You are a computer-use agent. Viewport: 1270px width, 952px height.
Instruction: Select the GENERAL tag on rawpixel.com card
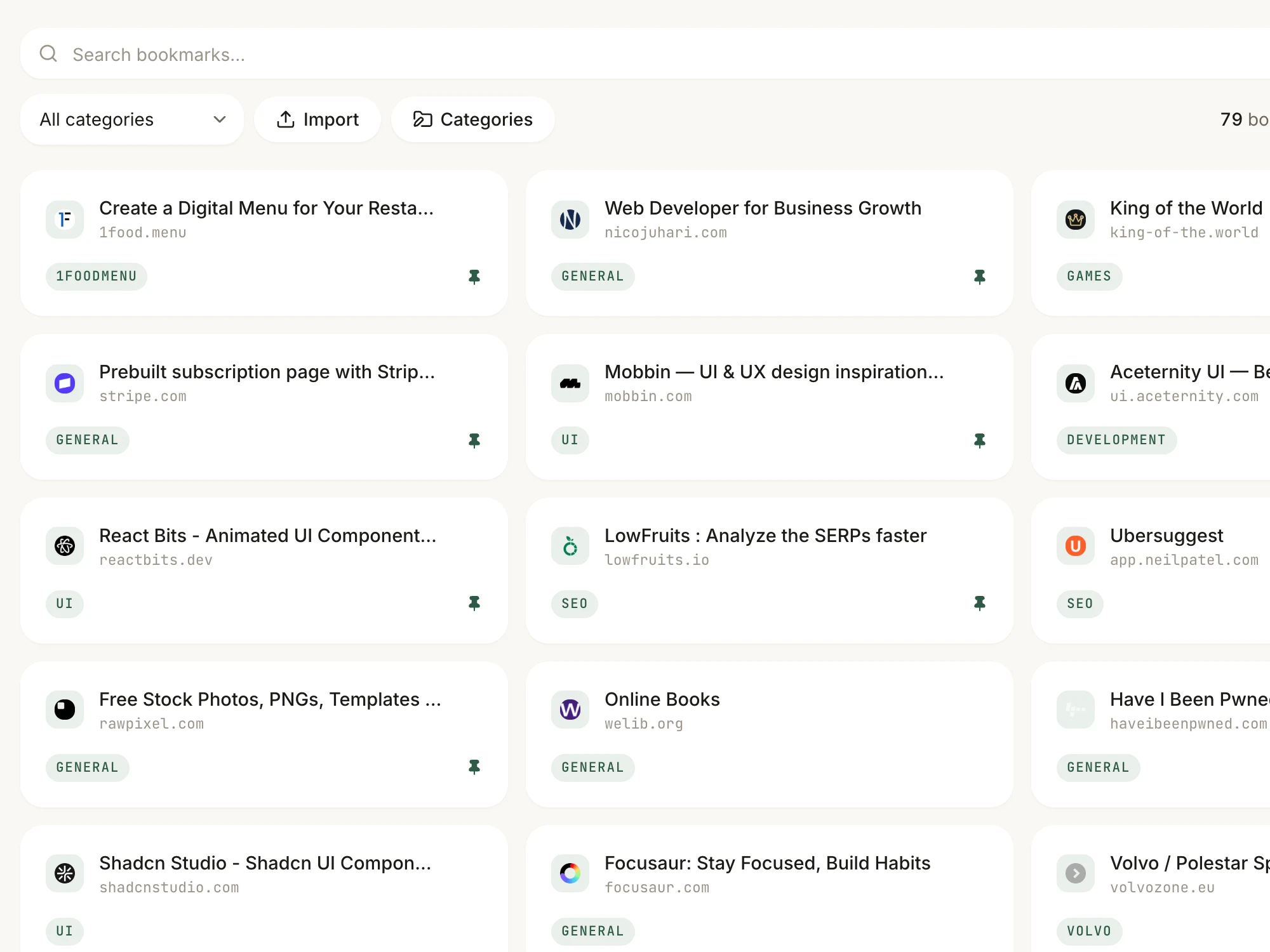(88, 767)
